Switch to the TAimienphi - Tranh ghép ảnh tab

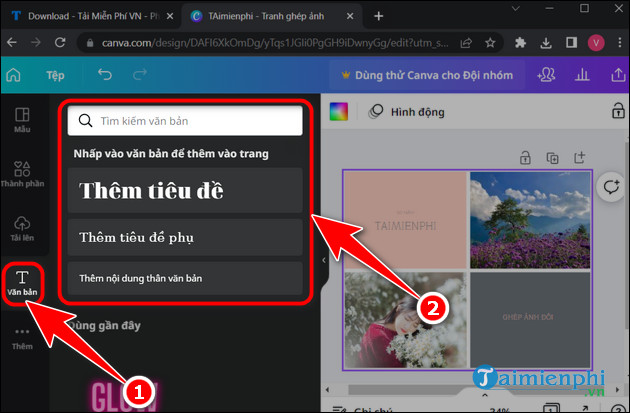pos(266,16)
